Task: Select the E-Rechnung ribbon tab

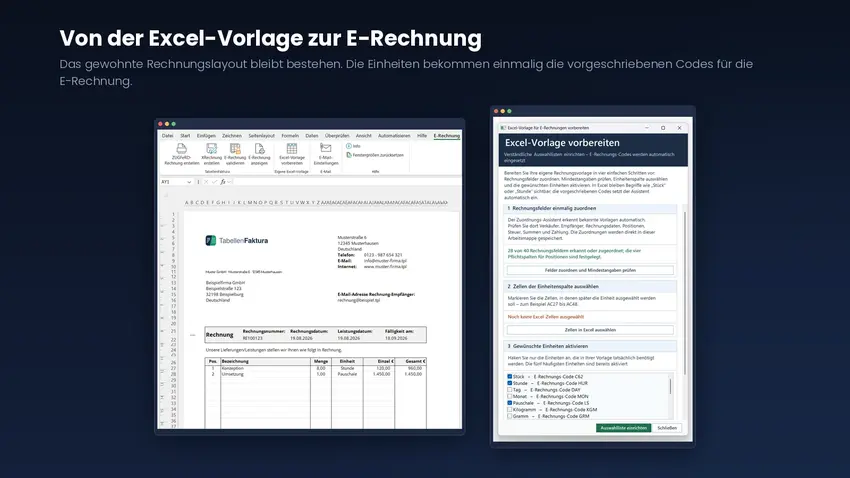Action: pyautogui.click(x=447, y=136)
